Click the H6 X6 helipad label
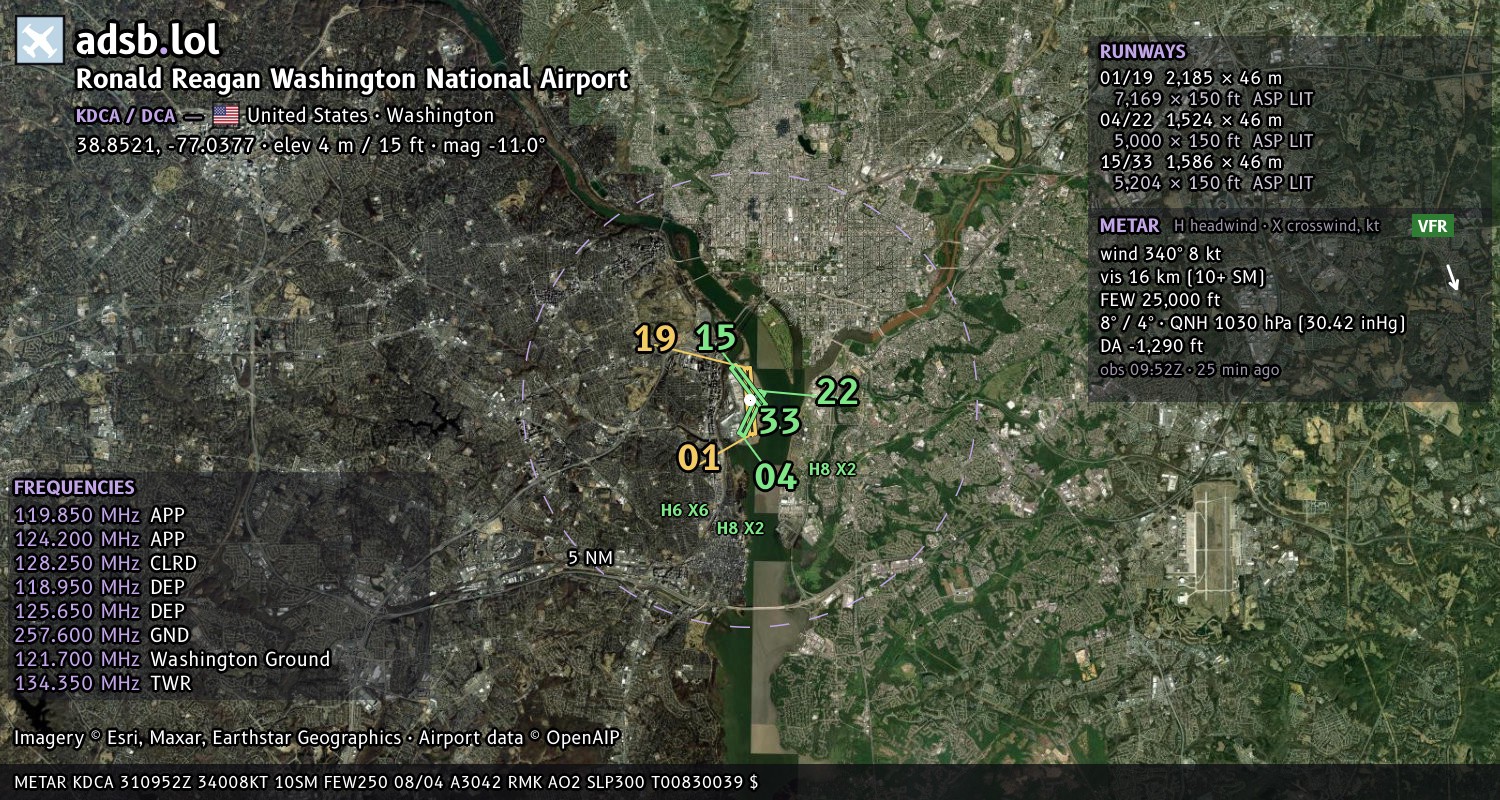 tap(685, 510)
